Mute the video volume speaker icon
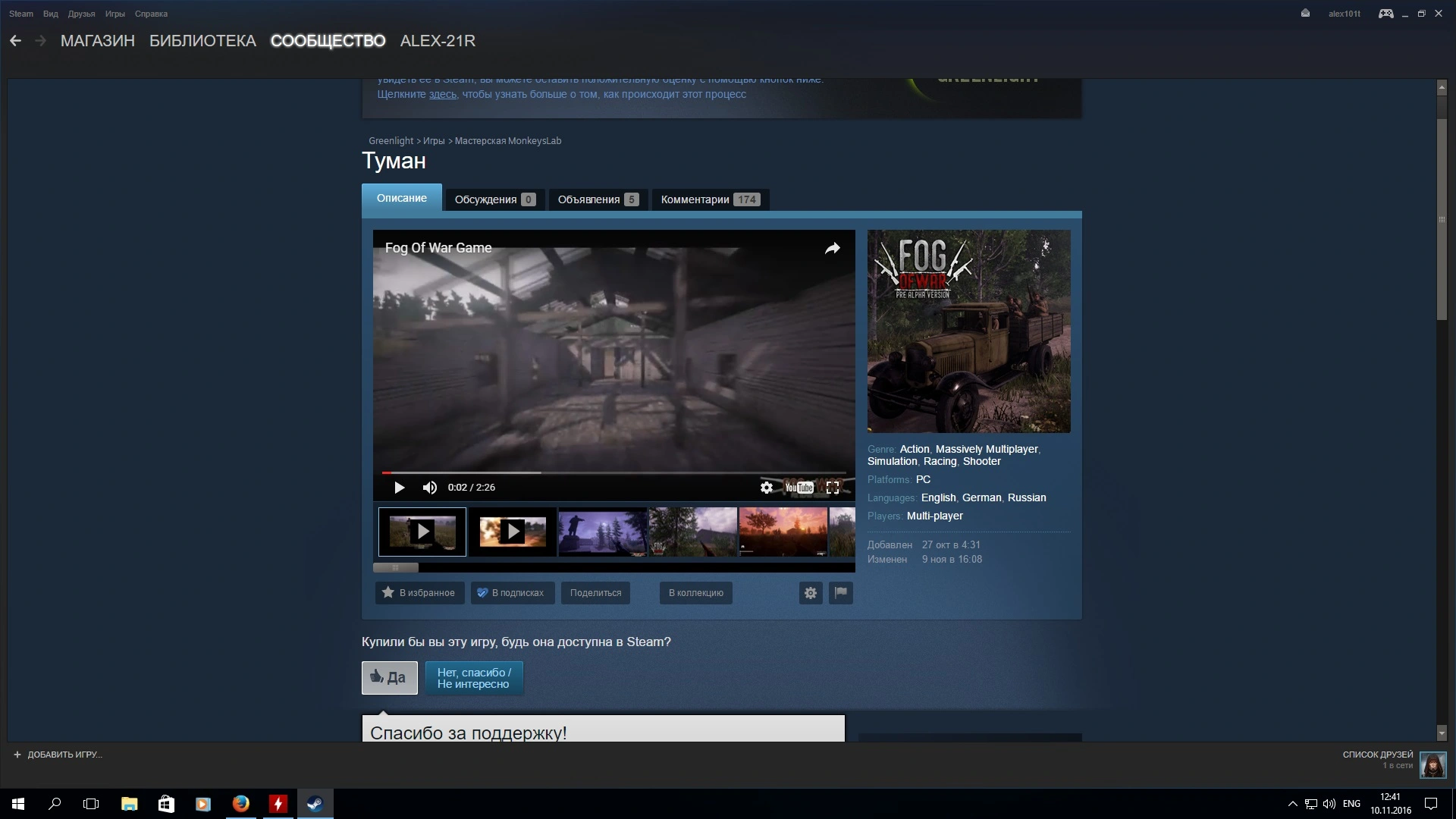Viewport: 1456px width, 819px height. [430, 488]
